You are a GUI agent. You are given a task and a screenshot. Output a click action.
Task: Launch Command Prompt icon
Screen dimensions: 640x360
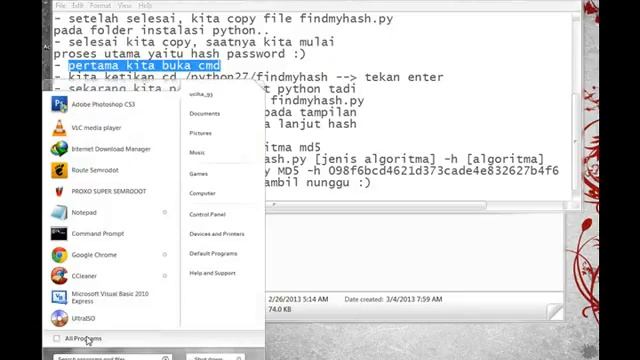[59, 234]
